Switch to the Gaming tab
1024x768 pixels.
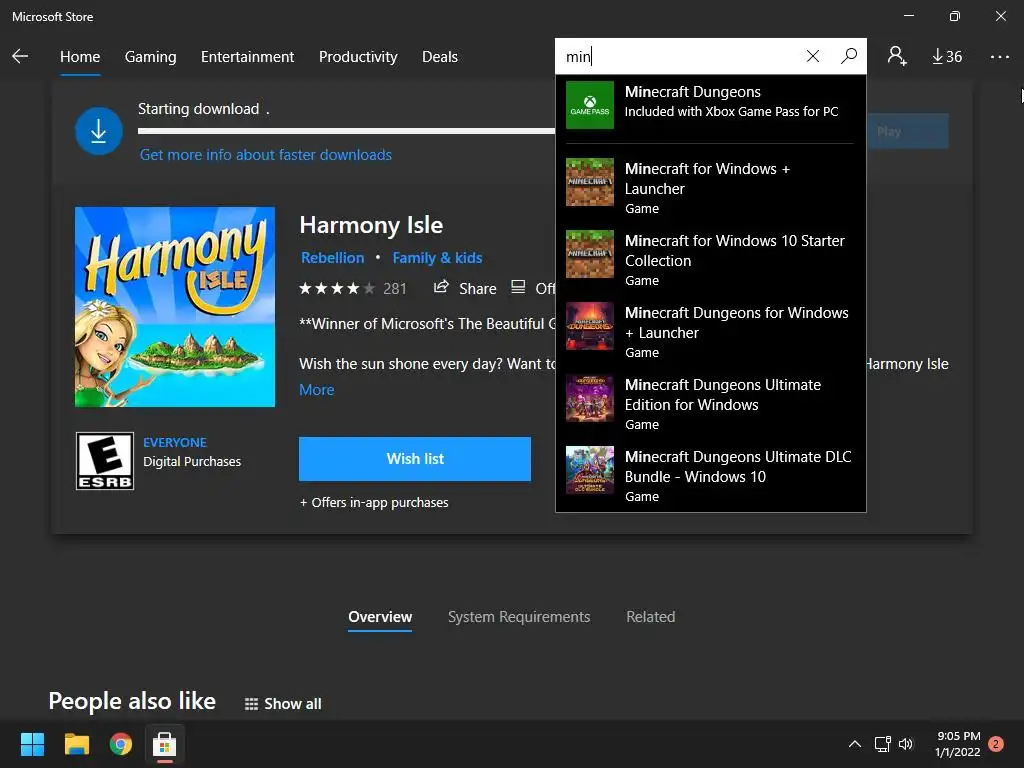151,57
